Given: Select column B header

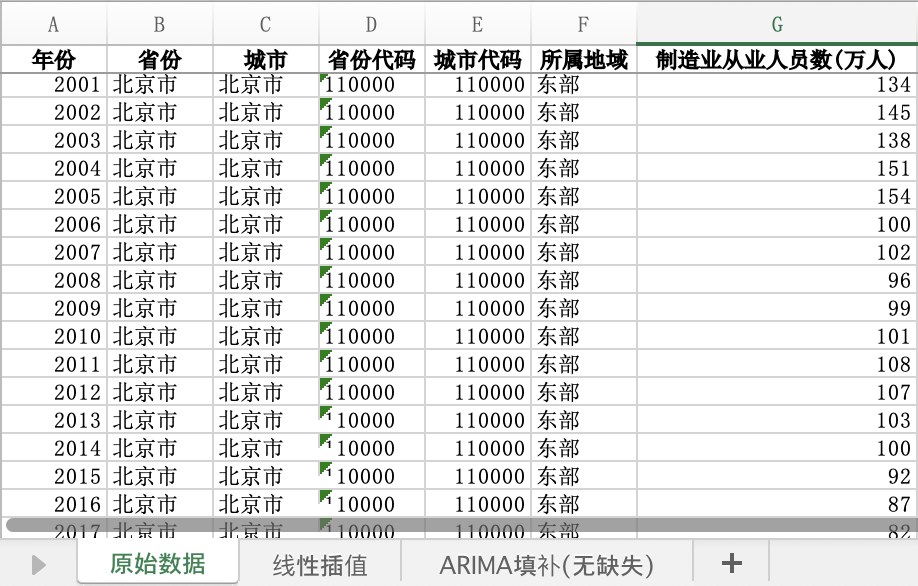Looking at the screenshot, I should 160,24.
